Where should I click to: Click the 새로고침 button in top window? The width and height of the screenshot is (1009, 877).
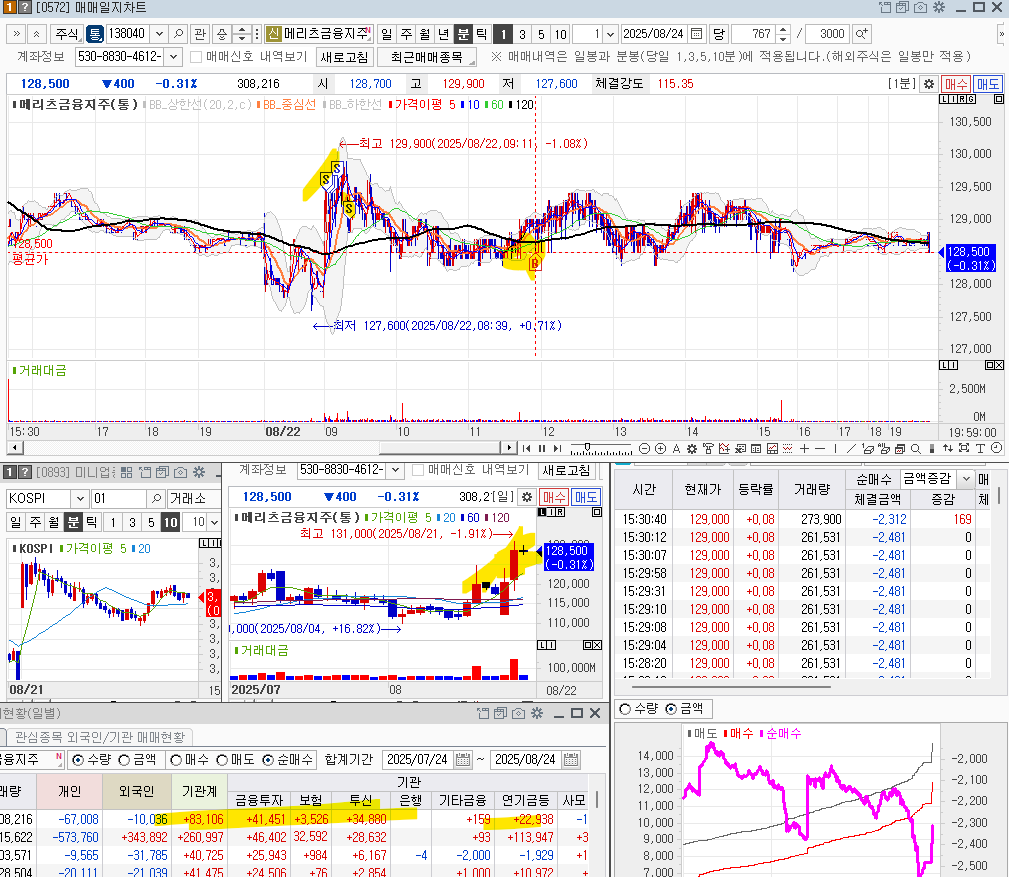pyautogui.click(x=344, y=57)
